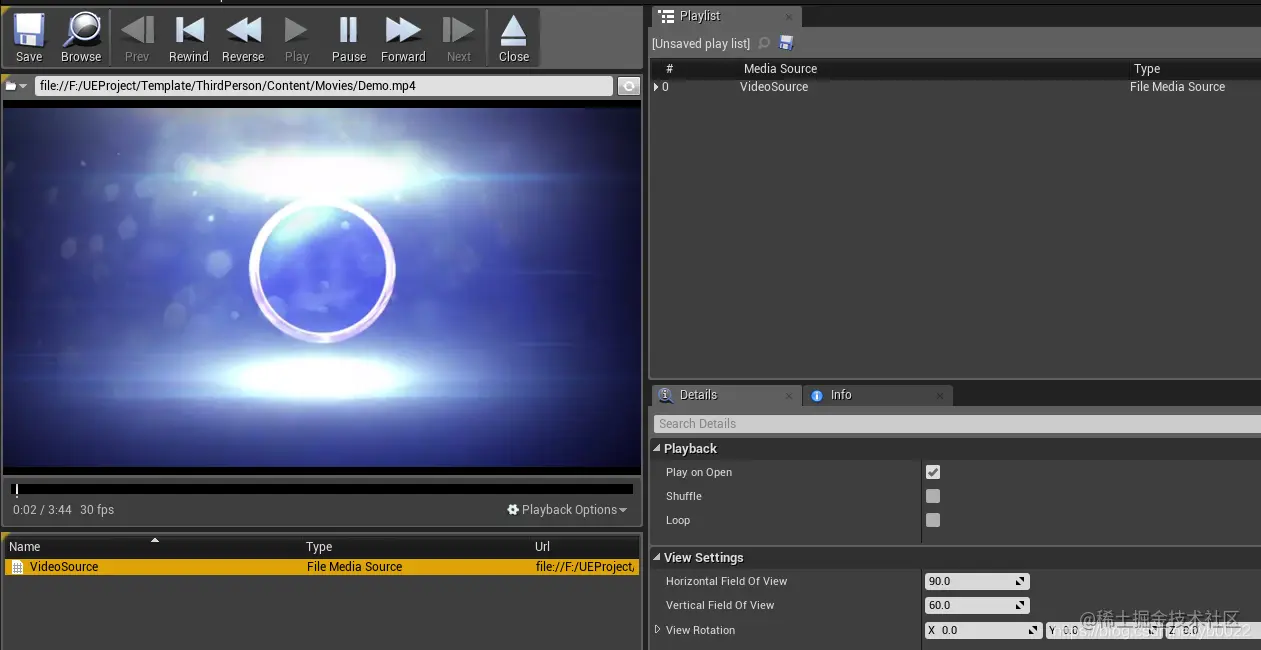Click the blue info icon on the Info tab
Image resolution: width=1261 pixels, height=650 pixels.
817,395
